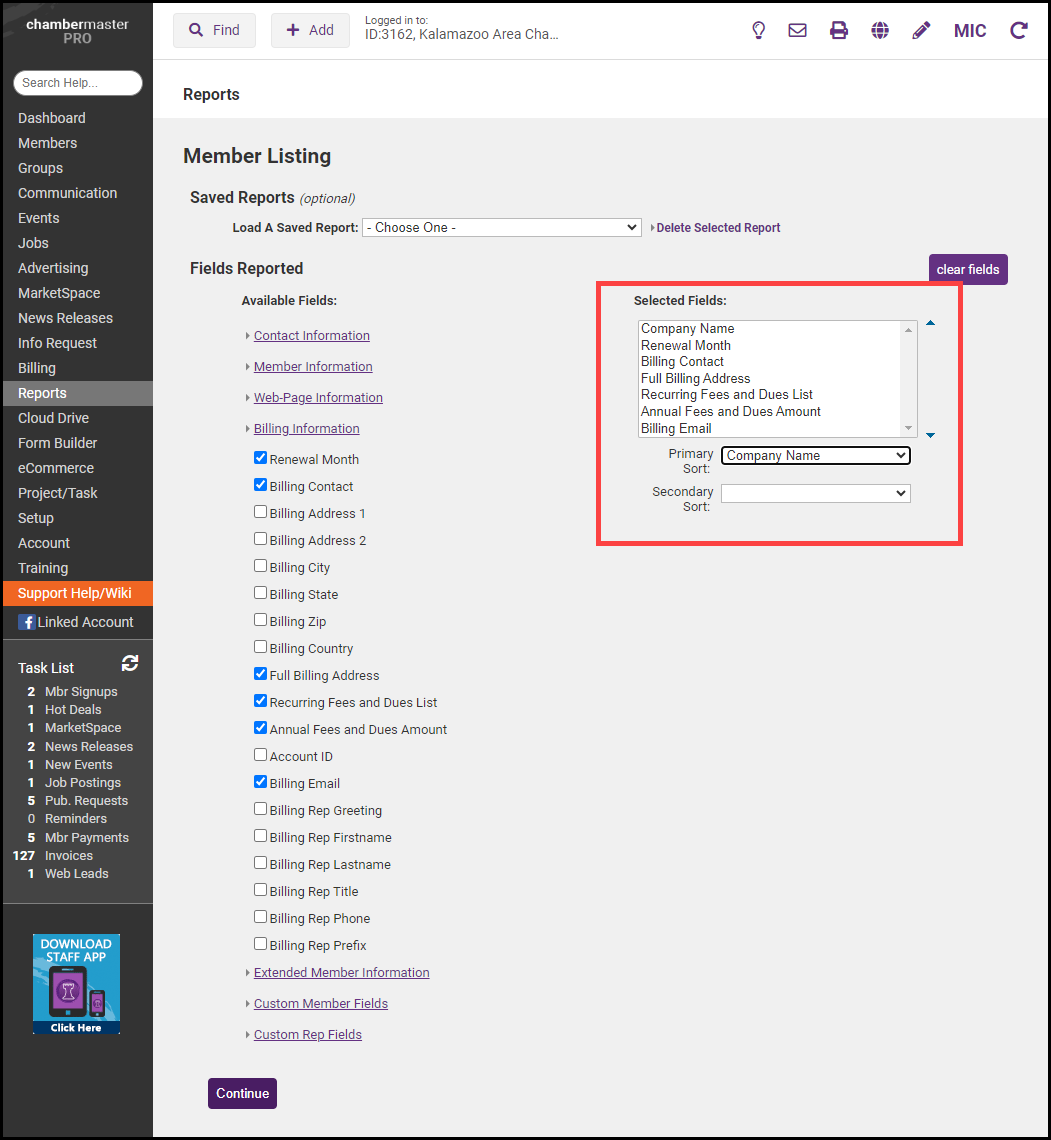Refresh the Task List with sync icon
This screenshot has width=1051, height=1140.
coord(130,663)
